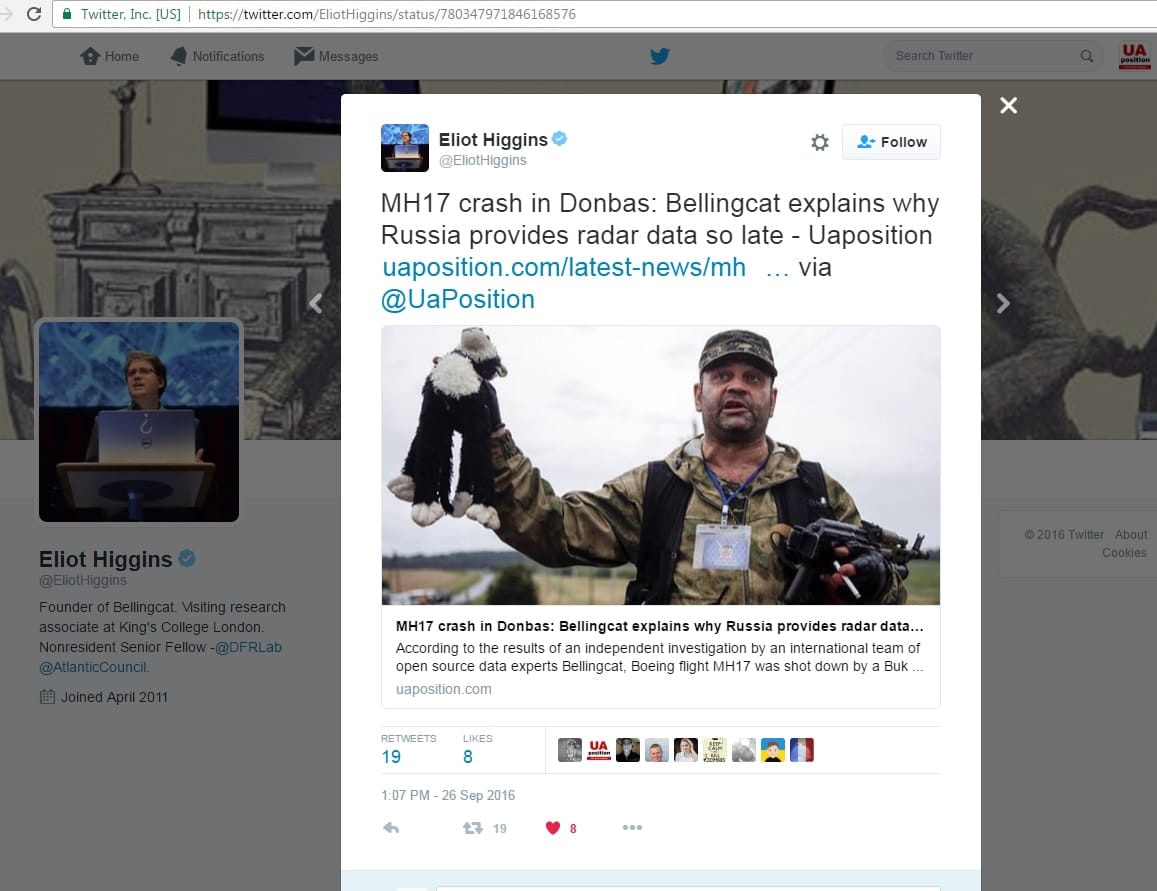The height and width of the screenshot is (891, 1157).
Task: Click the reply arrow icon under tweet
Action: click(x=391, y=828)
